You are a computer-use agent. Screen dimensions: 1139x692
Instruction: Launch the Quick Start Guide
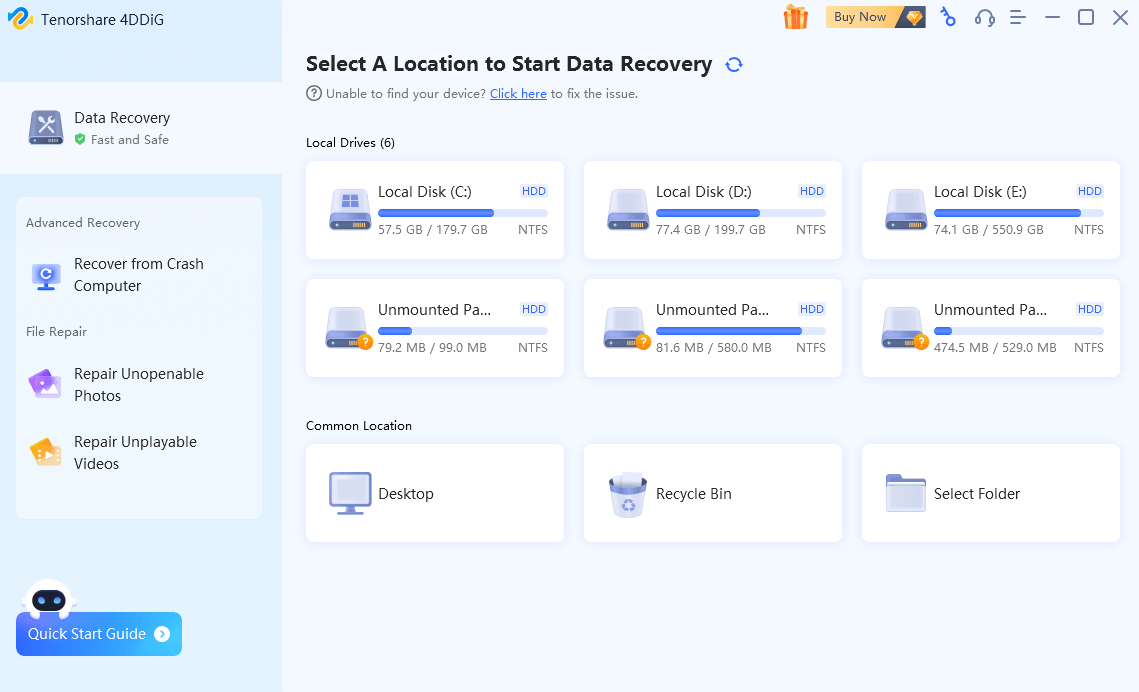[x=98, y=634]
